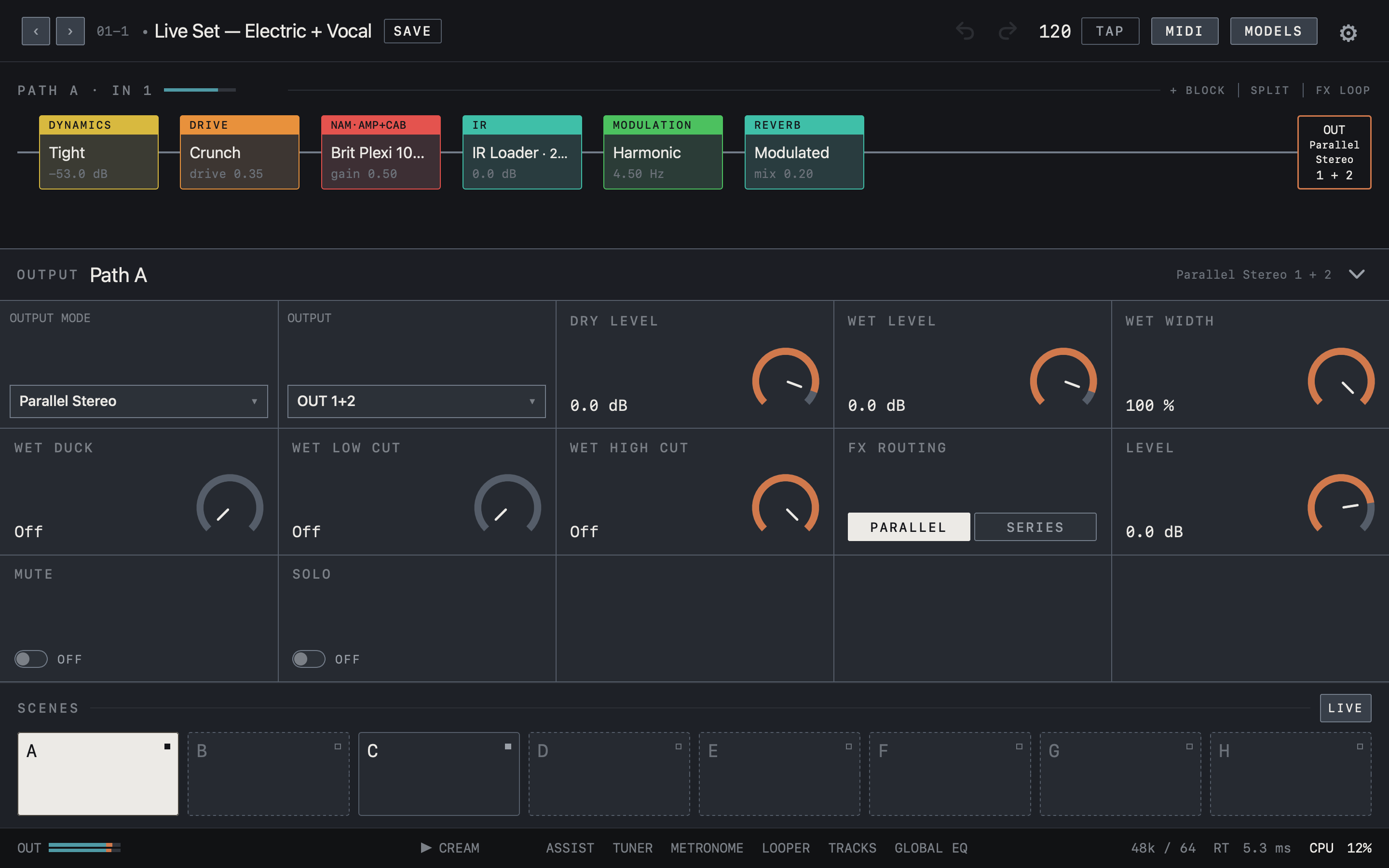Open the OUT 1+2 output dropdown
This screenshot has width=1389, height=868.
click(417, 401)
